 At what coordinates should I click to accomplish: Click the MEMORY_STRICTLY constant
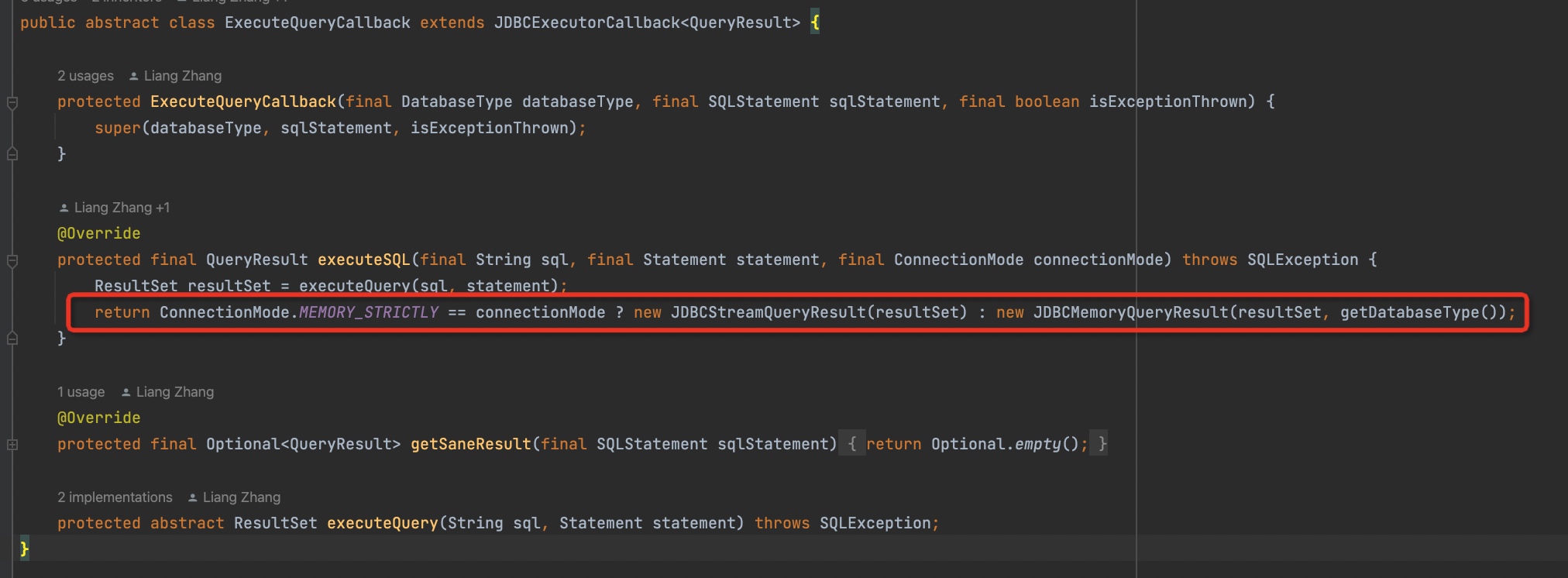click(369, 312)
